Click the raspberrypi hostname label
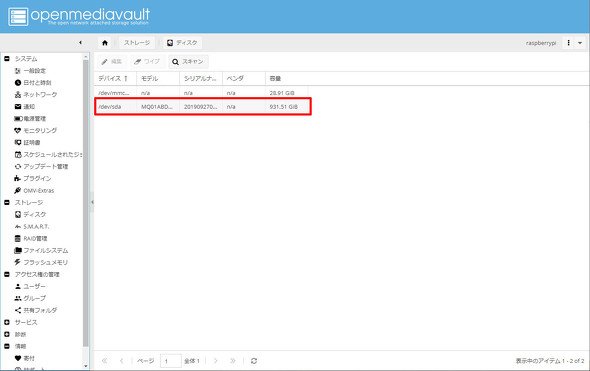Screen dimensions: 590x371 tap(541, 43)
